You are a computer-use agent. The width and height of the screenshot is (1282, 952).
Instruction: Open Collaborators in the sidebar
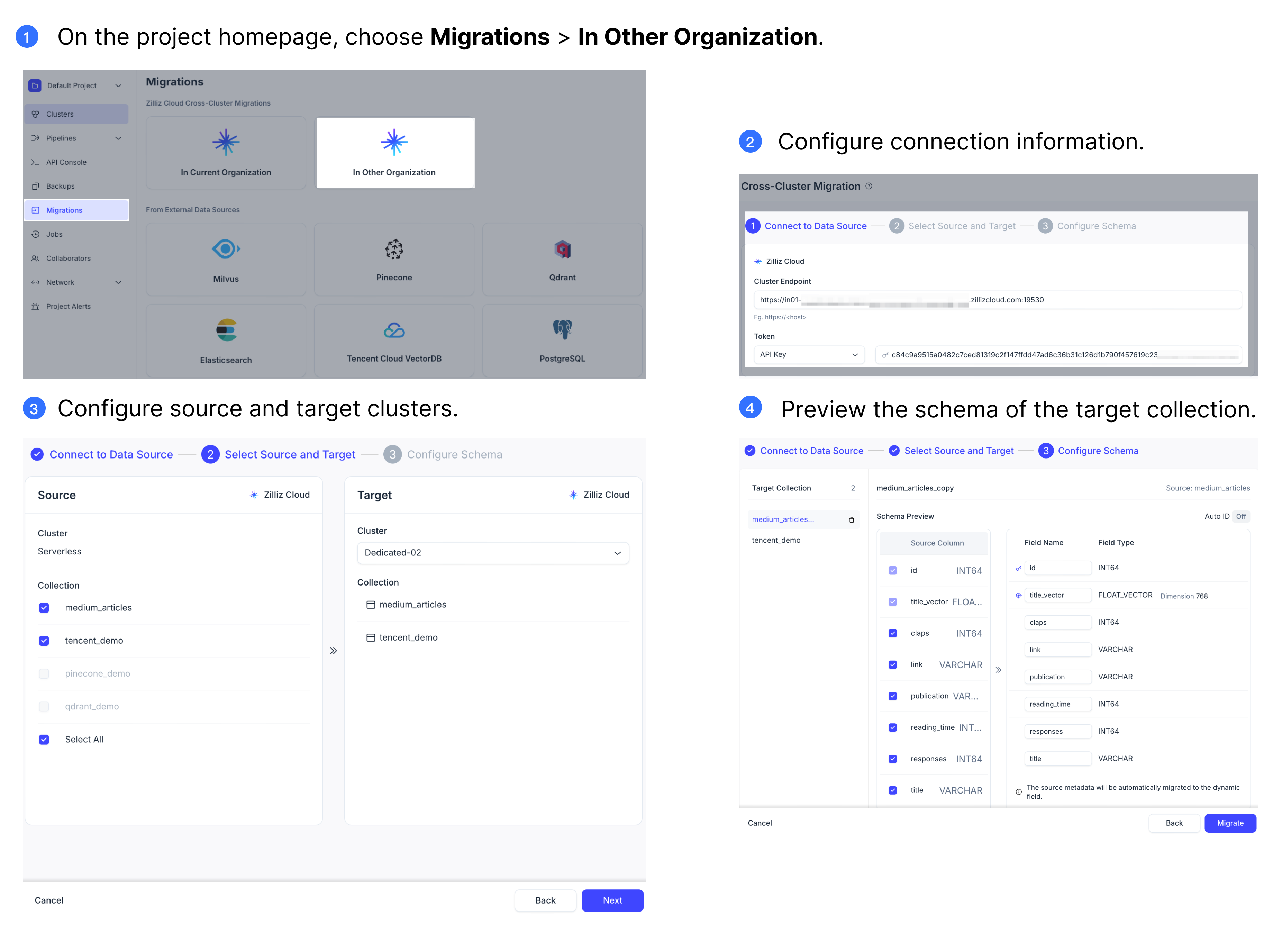(76, 259)
